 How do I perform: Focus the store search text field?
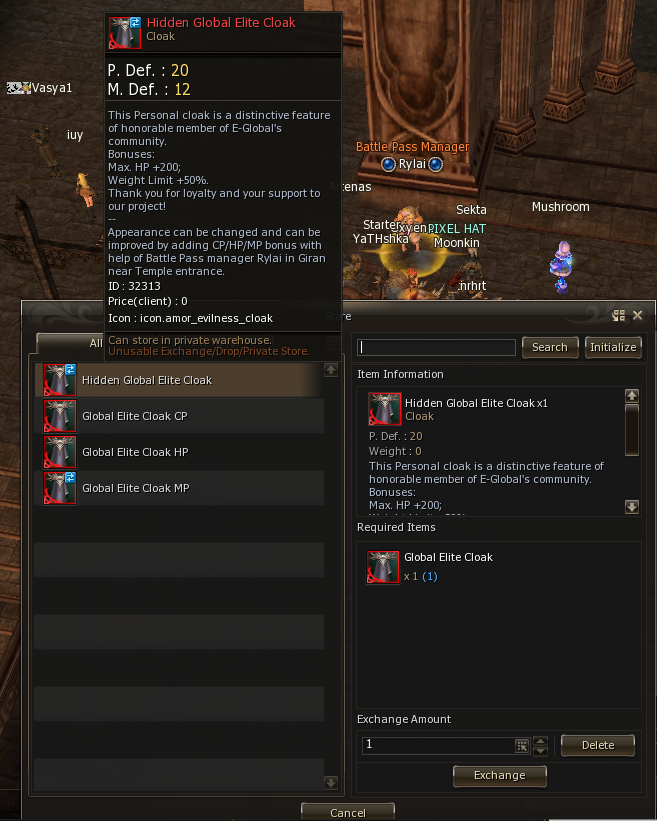point(436,347)
